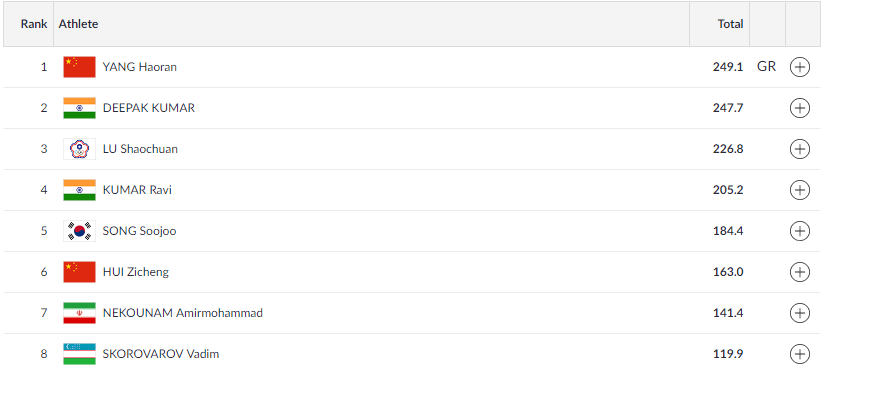Expand SKOROVAROV Vadim row
The height and width of the screenshot is (408, 881).
point(799,354)
